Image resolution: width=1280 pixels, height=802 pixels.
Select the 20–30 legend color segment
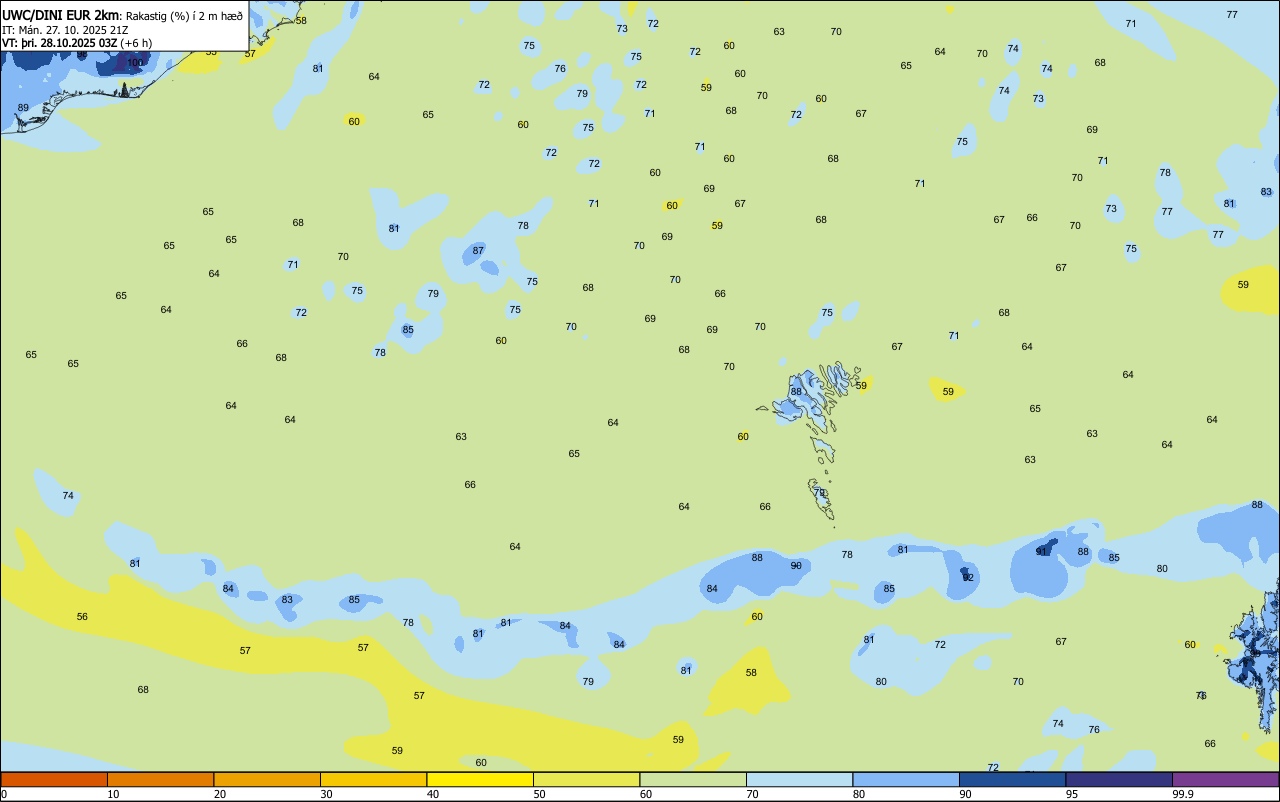[x=267, y=779]
